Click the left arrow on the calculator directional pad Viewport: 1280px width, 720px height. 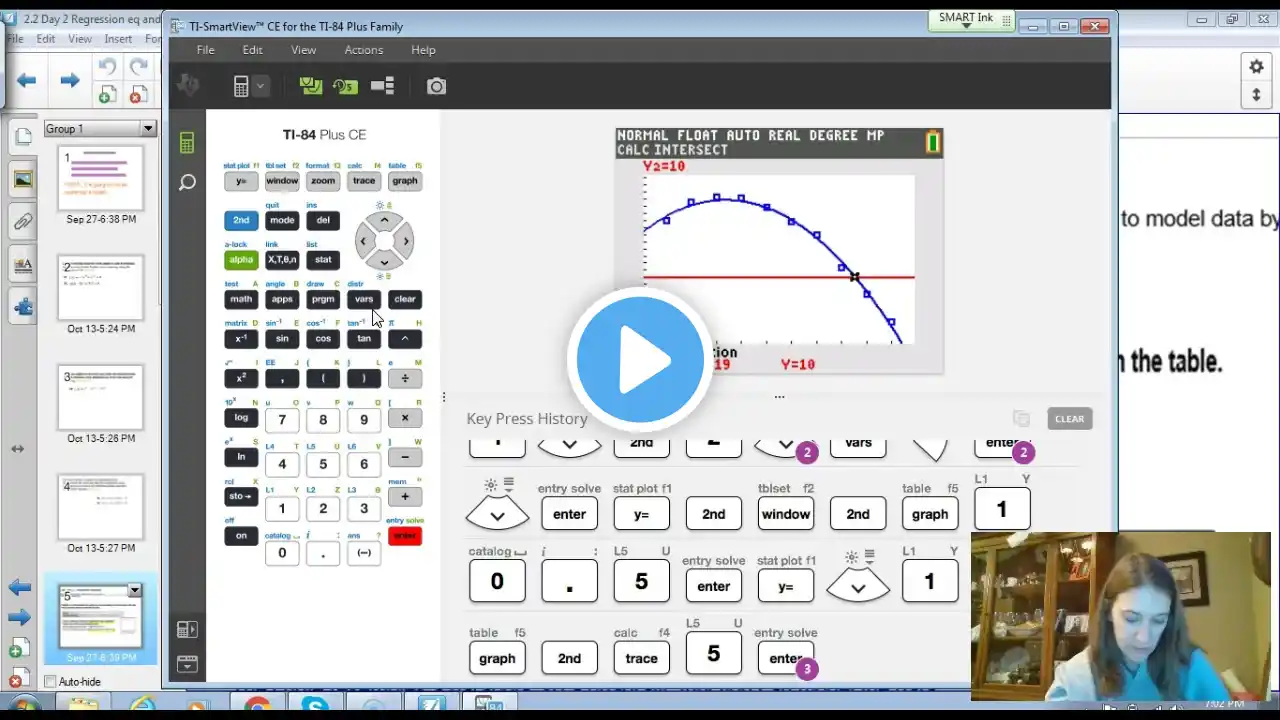point(363,241)
